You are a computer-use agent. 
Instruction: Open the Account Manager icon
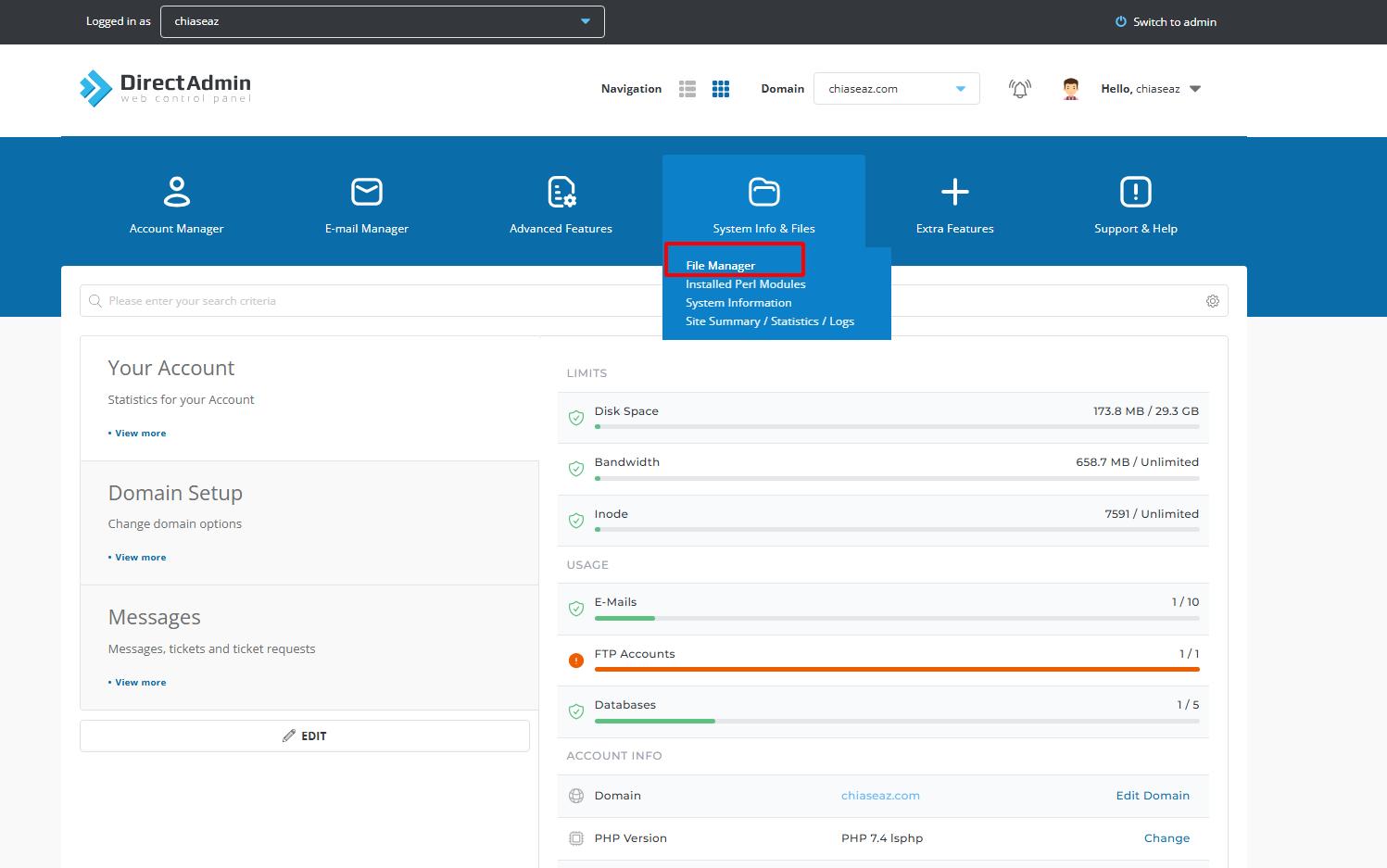(176, 192)
